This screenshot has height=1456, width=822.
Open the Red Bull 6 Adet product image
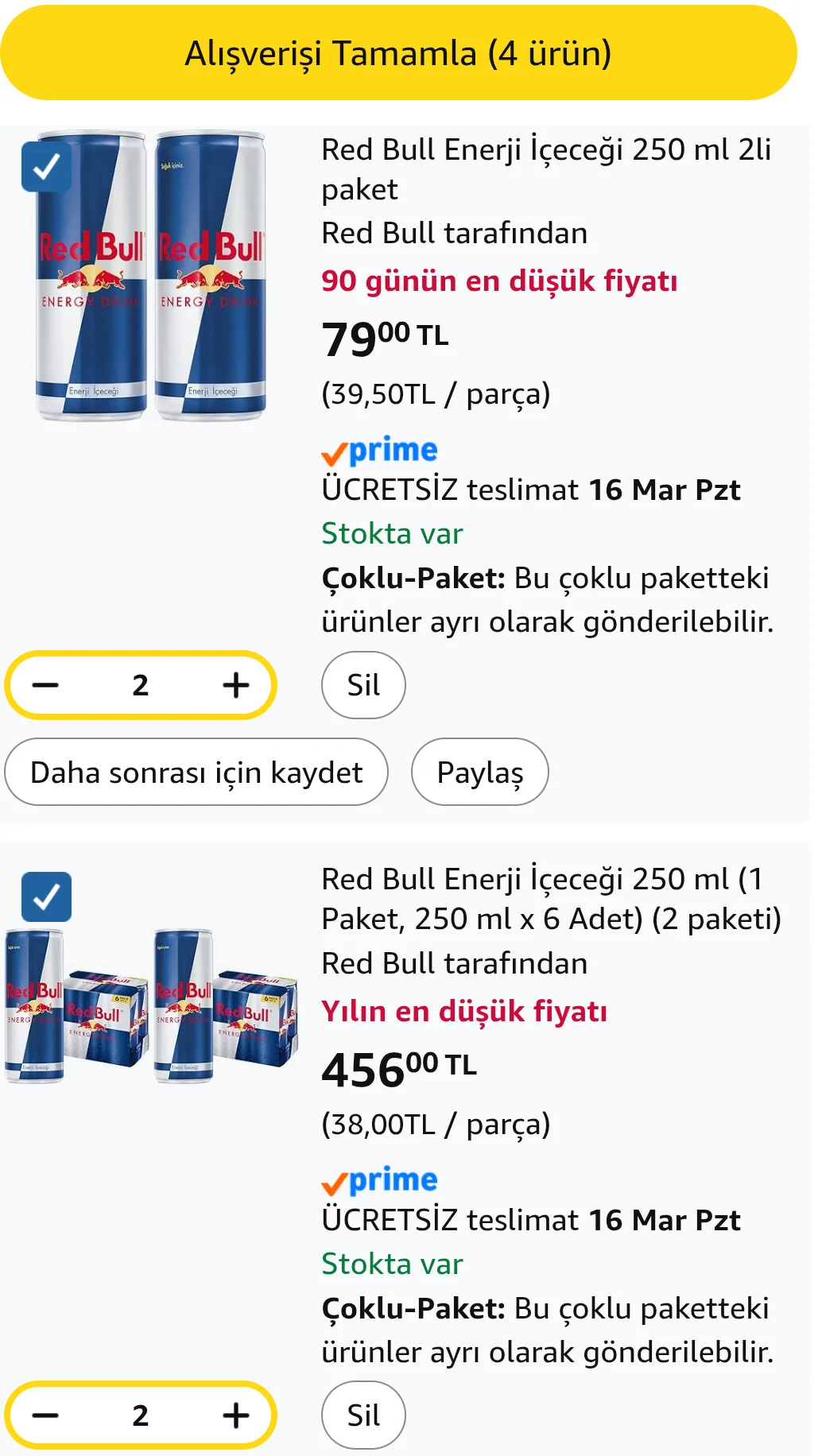151,1005
